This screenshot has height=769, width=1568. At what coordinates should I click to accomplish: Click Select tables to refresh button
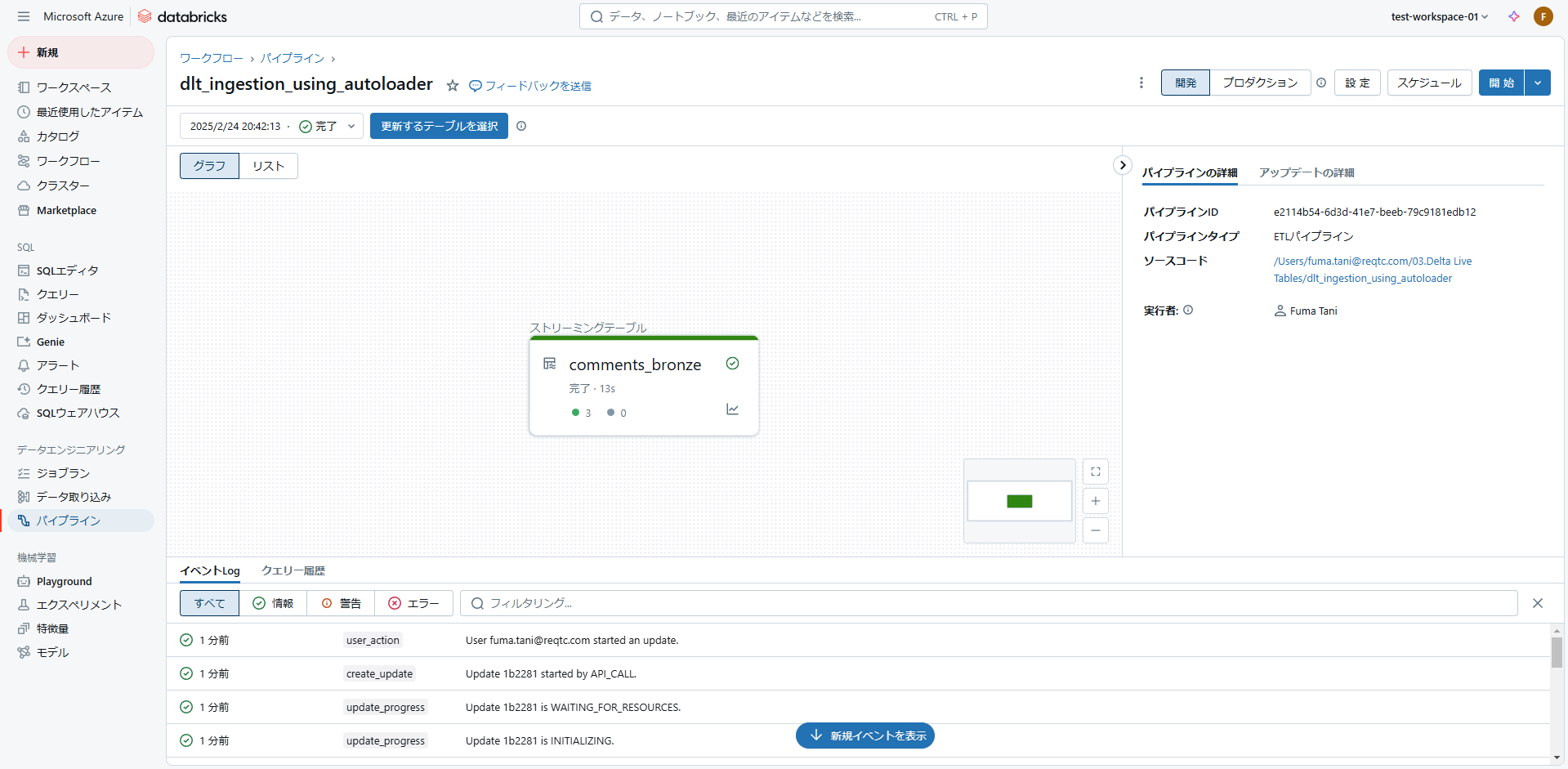point(439,126)
